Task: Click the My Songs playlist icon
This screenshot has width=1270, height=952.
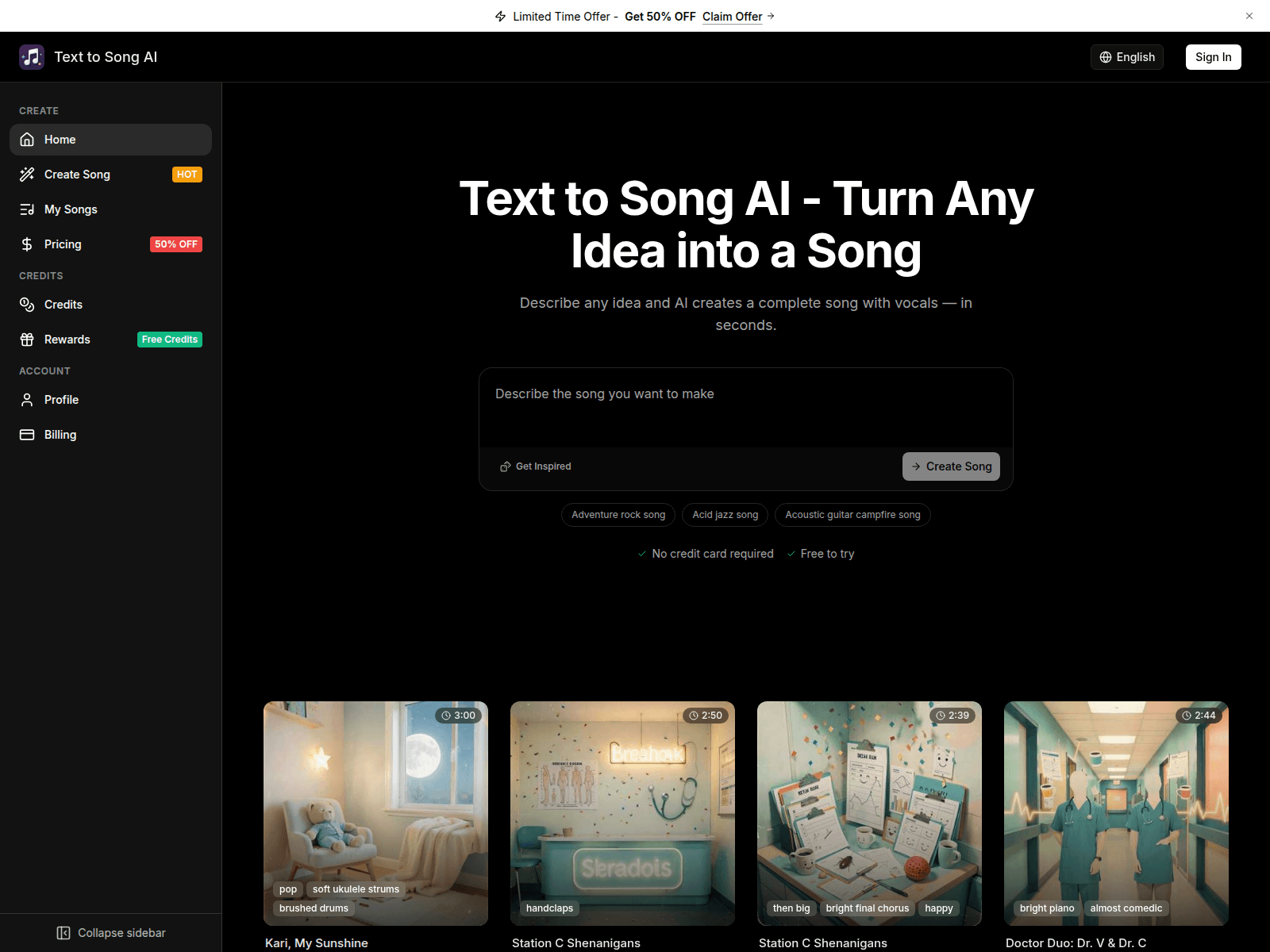Action: click(27, 209)
